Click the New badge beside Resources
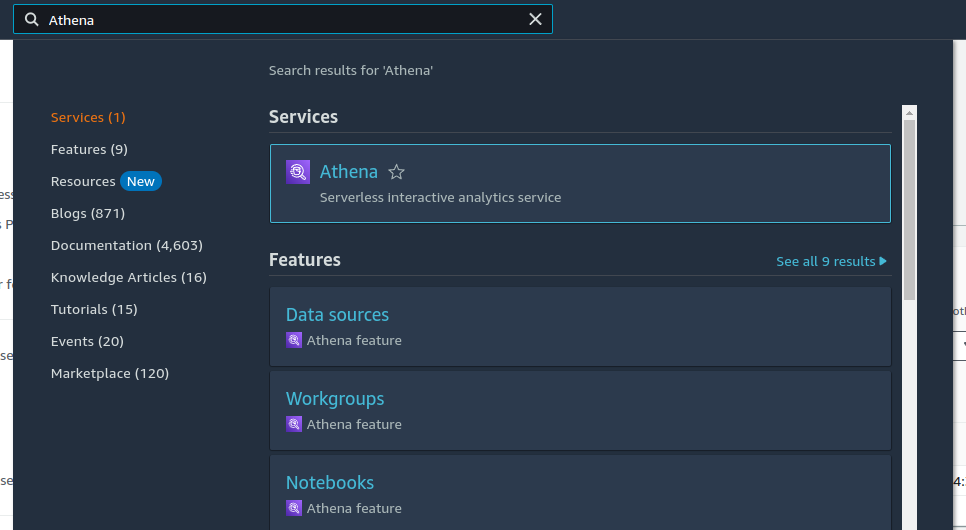 140,181
